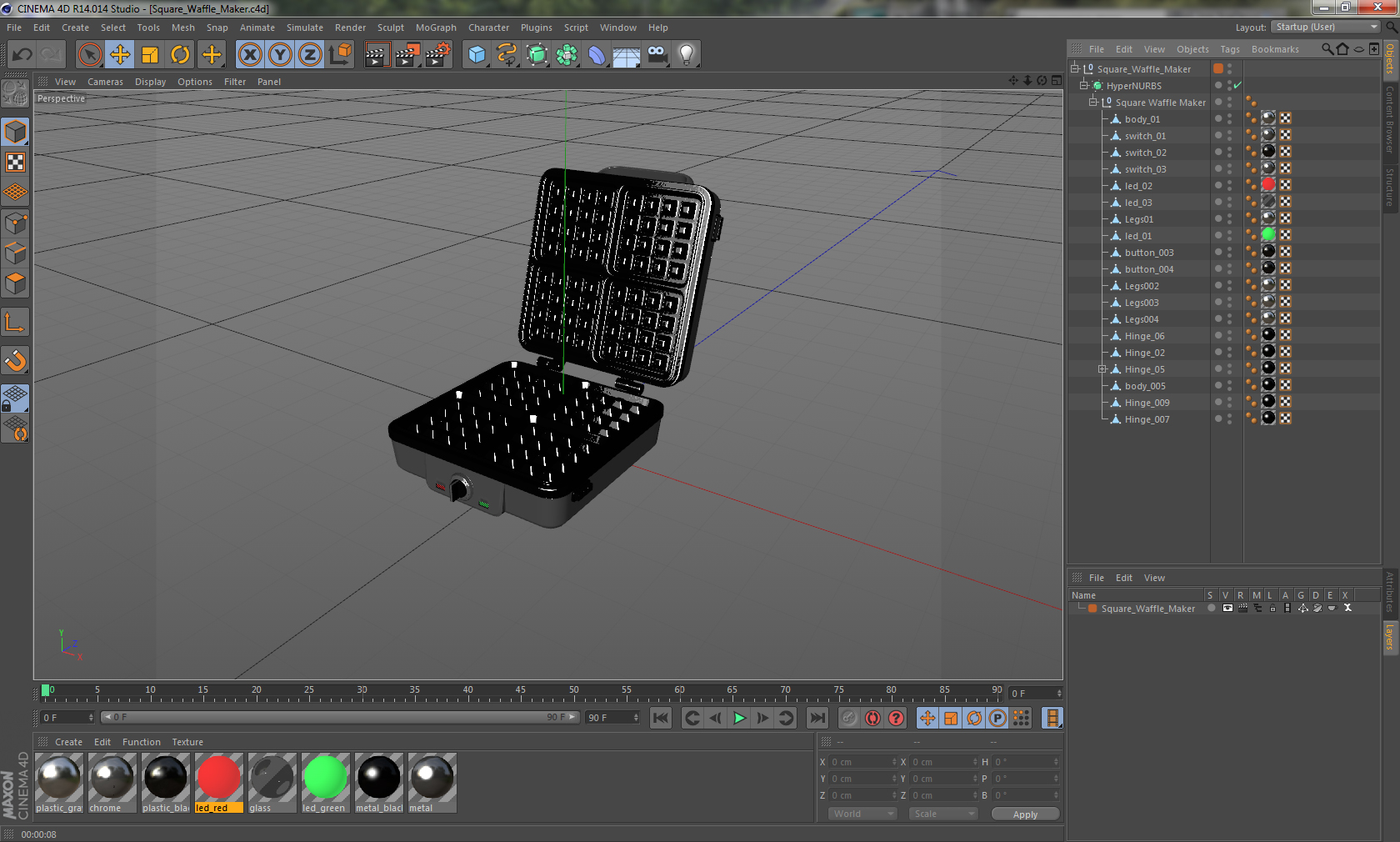Expand the Hinge_05 object

tap(1102, 368)
